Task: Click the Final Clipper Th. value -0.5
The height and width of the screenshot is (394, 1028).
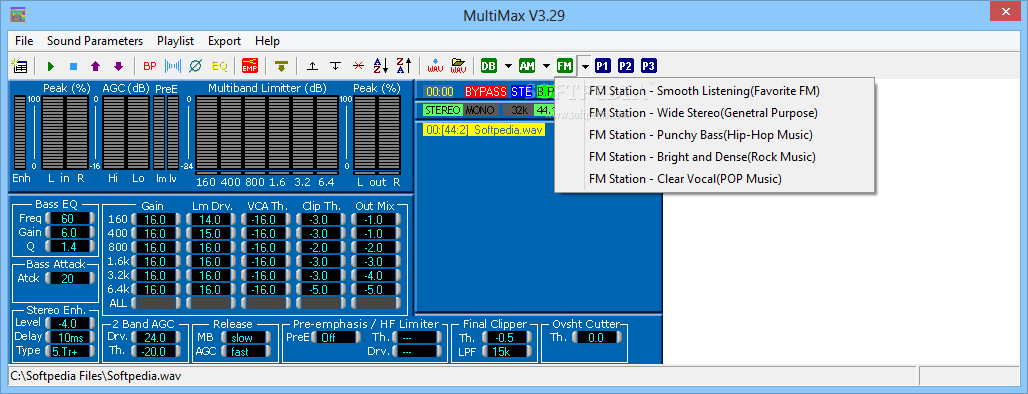Action: (x=507, y=337)
